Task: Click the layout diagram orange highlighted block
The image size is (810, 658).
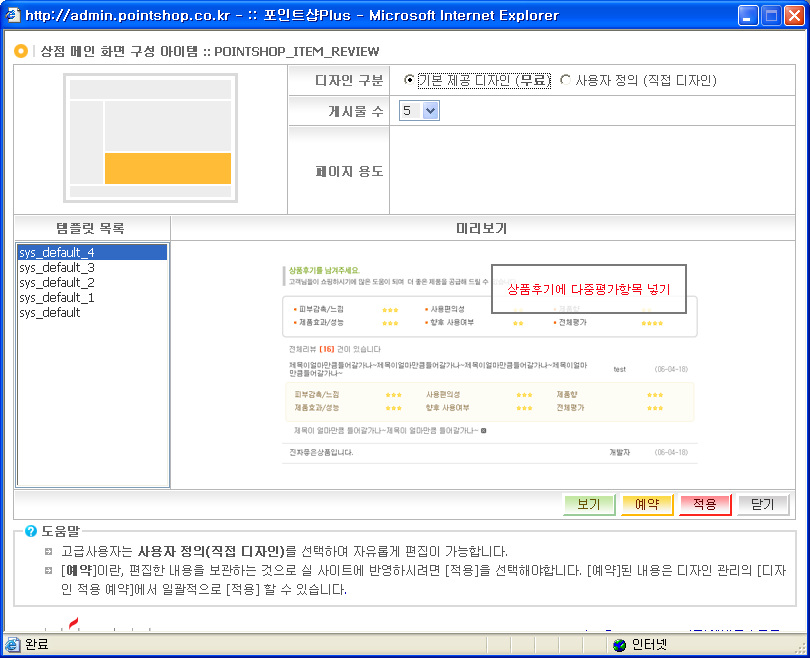Action: click(167, 168)
